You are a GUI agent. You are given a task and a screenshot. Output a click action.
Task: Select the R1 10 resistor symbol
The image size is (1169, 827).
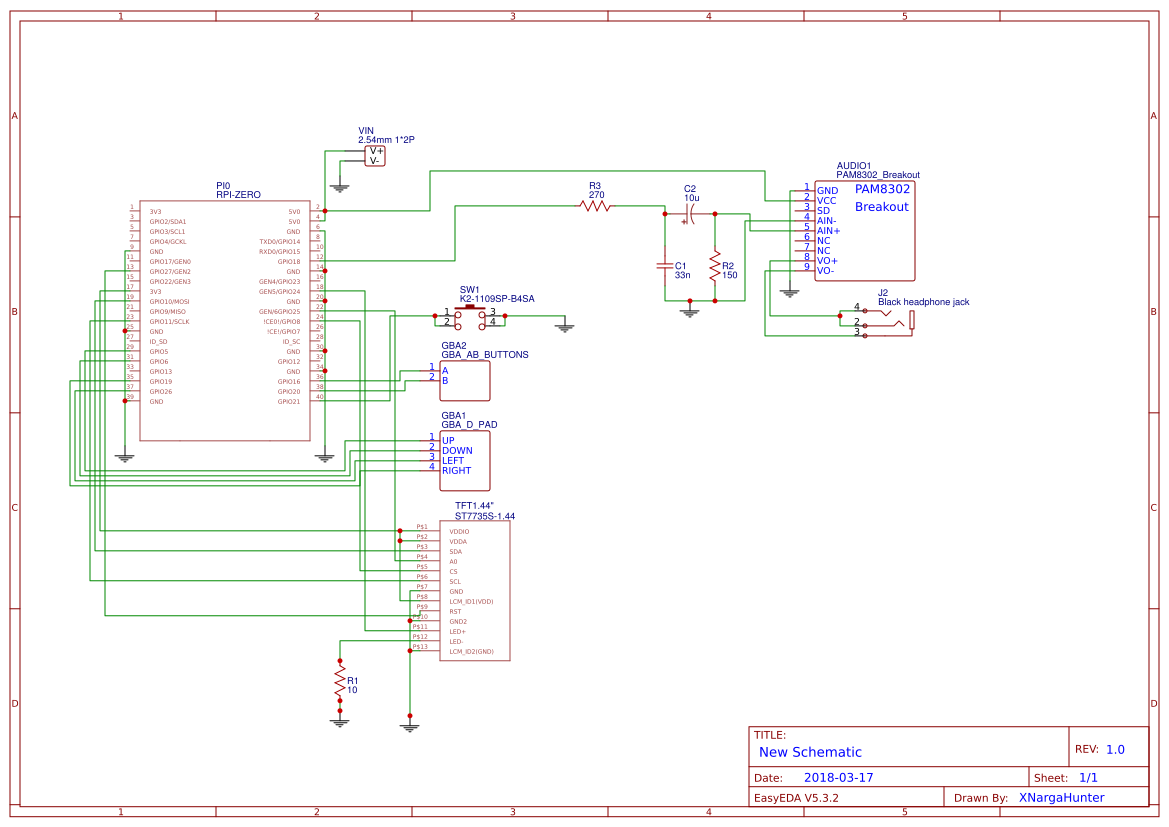340,683
